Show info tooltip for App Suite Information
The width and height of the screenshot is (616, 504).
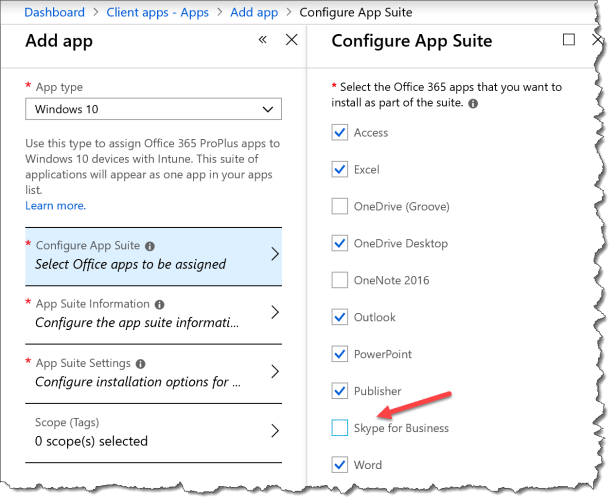[x=159, y=304]
